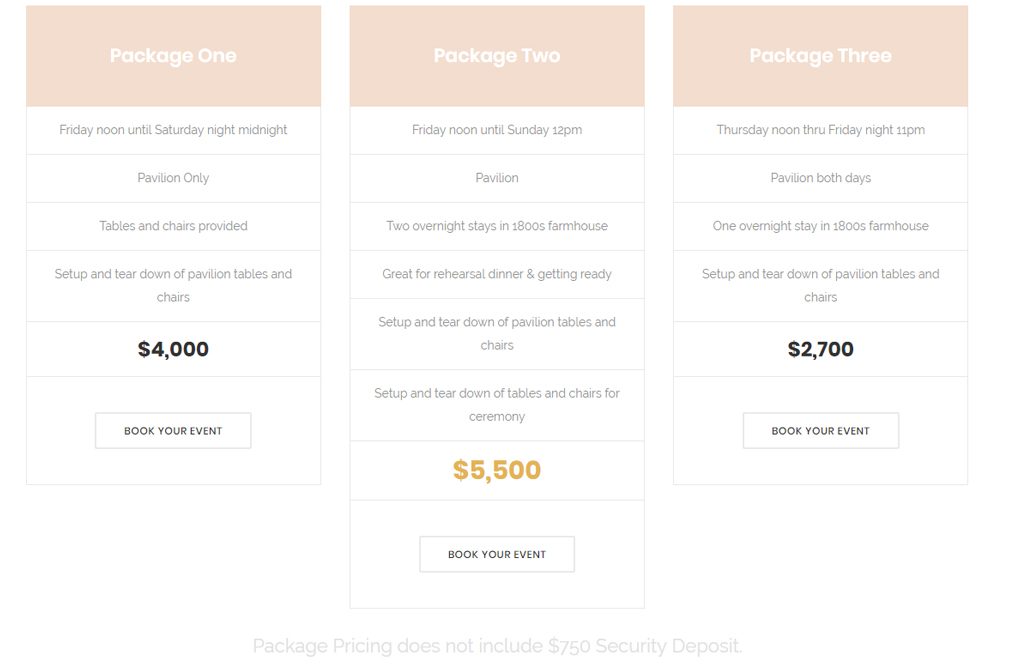Viewport: 1024px width, 666px height.
Task: Click Book Your Event under Package One
Action: tap(173, 430)
